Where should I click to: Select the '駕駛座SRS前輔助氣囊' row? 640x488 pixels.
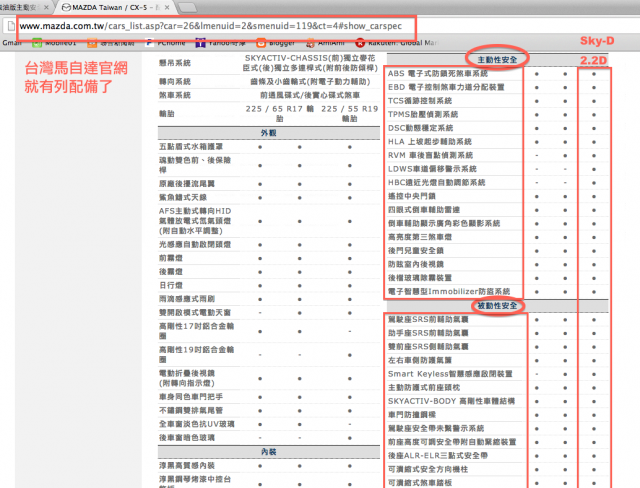coord(497,319)
